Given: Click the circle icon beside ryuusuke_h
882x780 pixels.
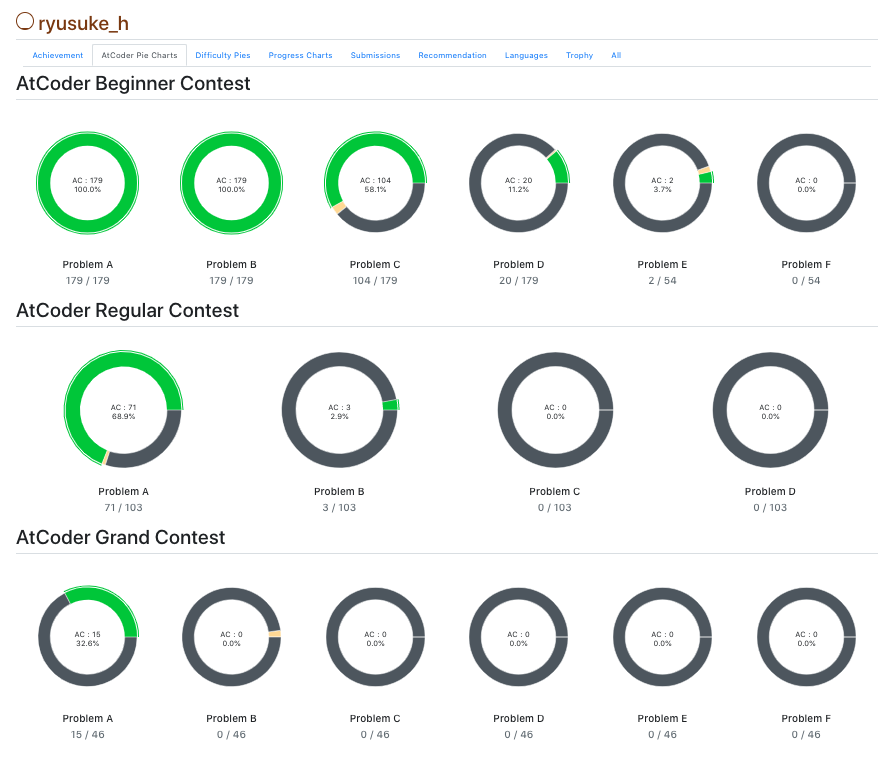Looking at the screenshot, I should (x=25, y=21).
